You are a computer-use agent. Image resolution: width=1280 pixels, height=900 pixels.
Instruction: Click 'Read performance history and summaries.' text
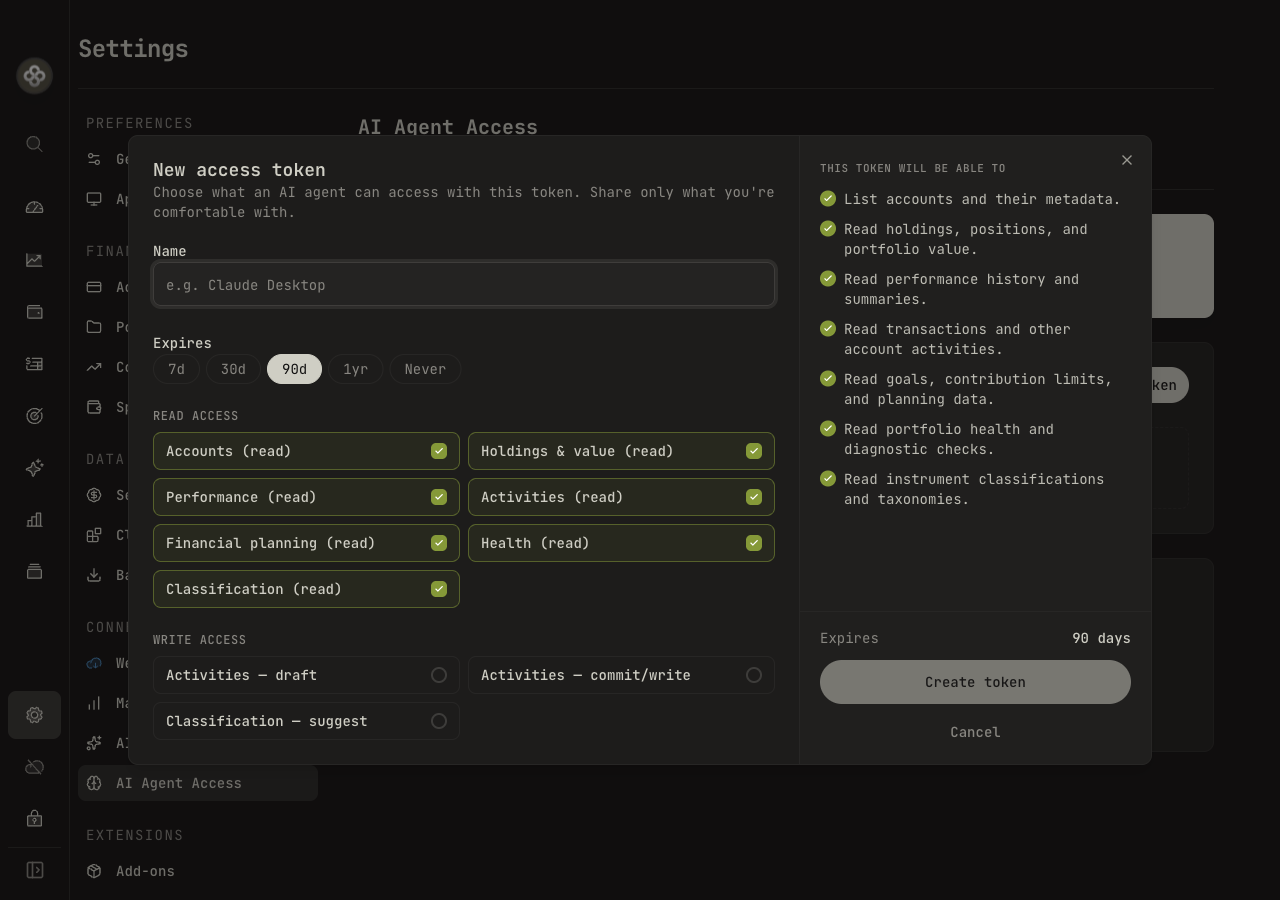[x=961, y=289]
